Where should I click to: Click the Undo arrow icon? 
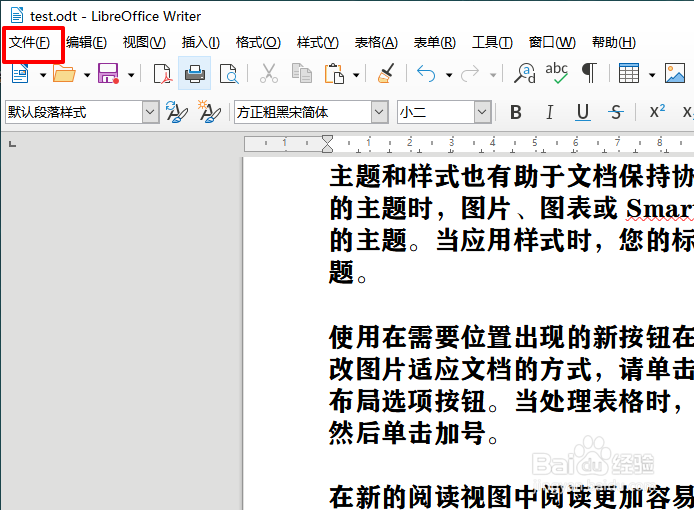[x=426, y=73]
